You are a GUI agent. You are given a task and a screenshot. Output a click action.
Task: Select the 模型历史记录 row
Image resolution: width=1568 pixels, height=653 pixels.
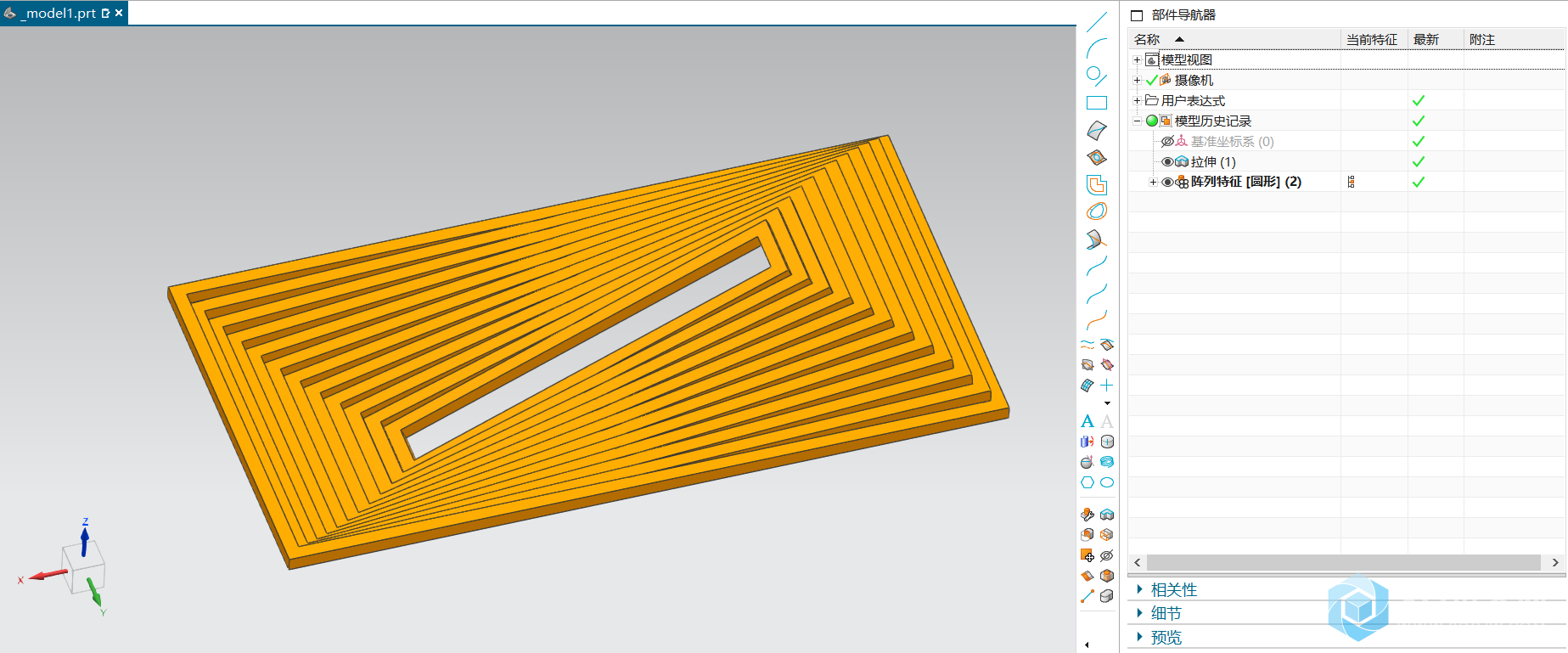click(1346, 121)
